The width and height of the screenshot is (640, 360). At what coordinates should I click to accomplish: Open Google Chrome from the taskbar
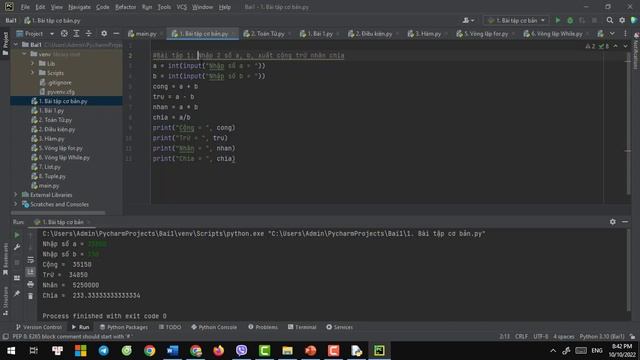(x=149, y=351)
